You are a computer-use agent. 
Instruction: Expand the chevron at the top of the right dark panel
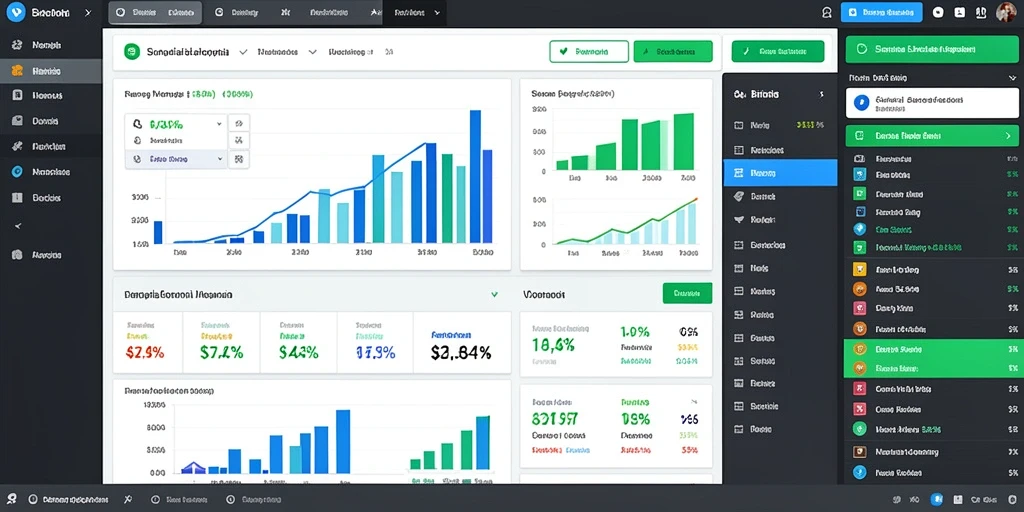[1013, 78]
